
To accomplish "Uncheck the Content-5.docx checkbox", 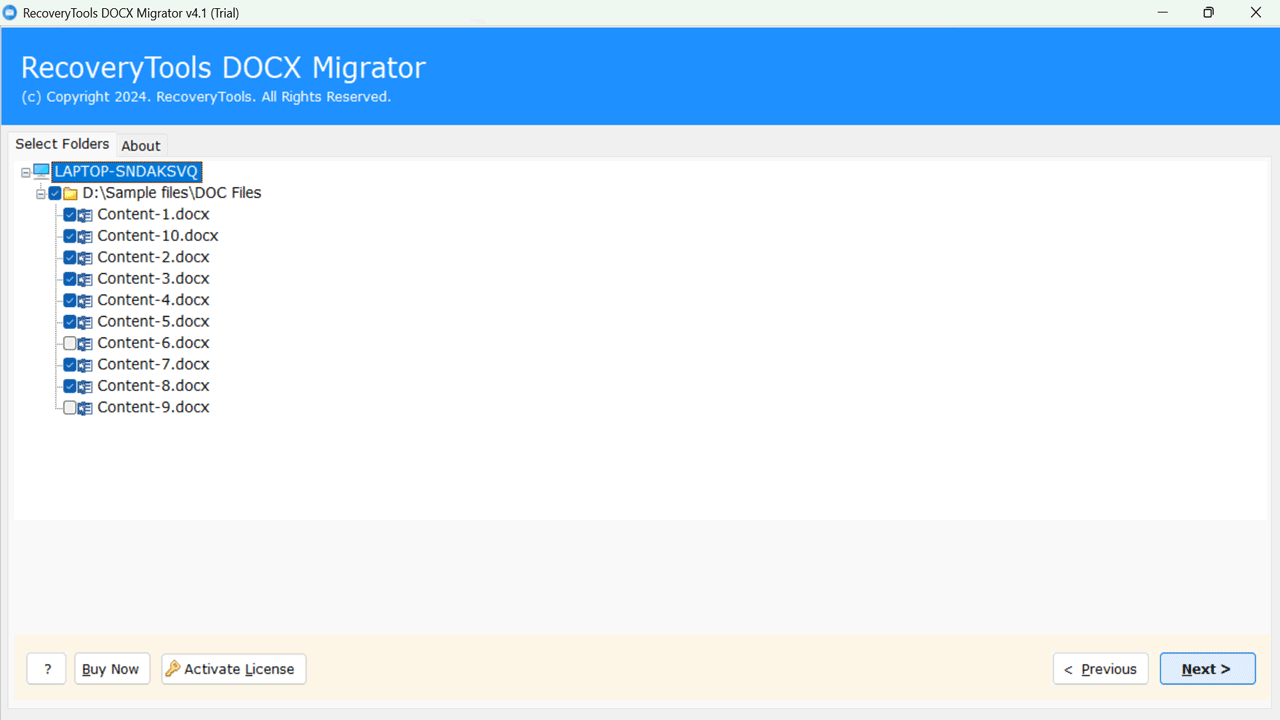I will click(x=70, y=322).
